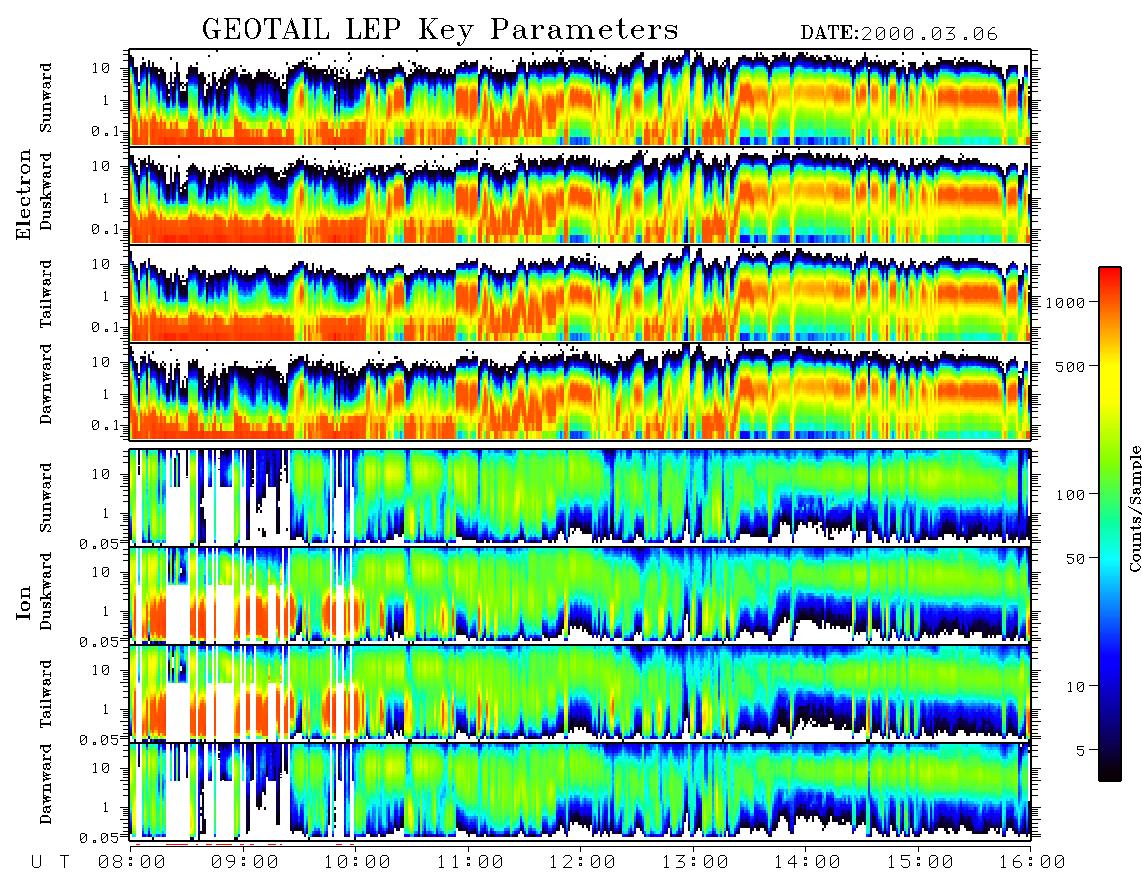Click the Ion 'Dawnward' panel label
1142x880 pixels.
(46, 783)
